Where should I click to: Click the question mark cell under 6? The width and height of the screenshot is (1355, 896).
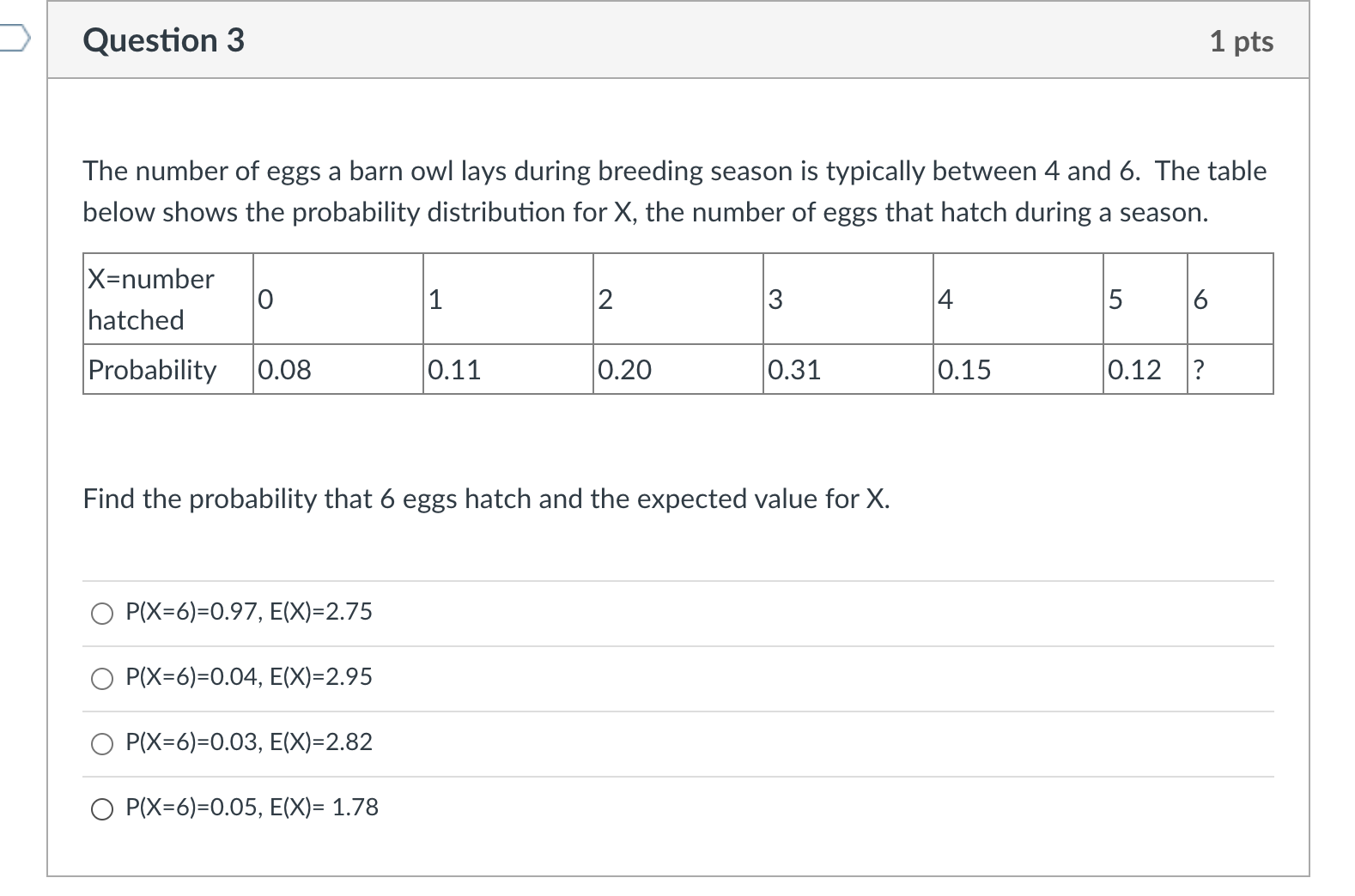1230,370
